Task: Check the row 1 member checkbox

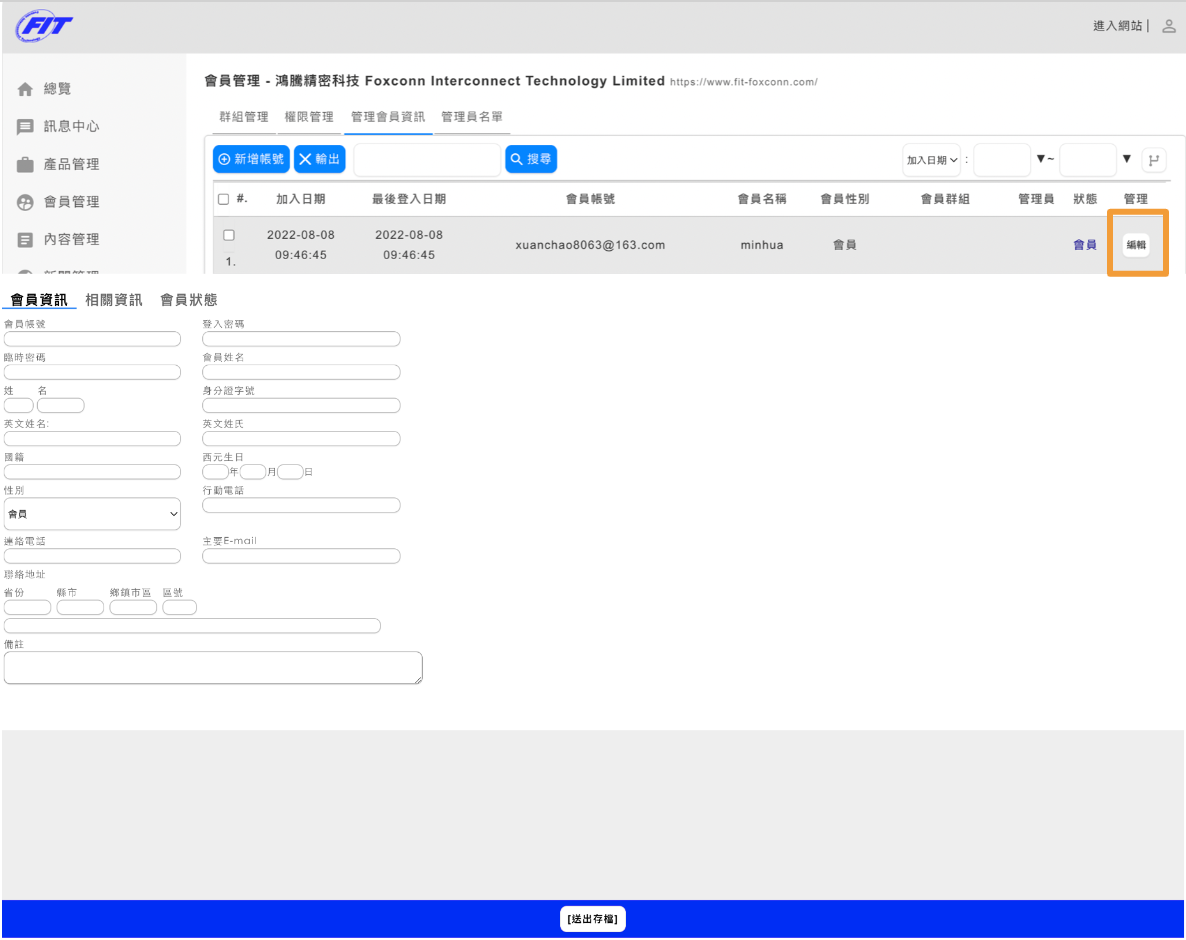Action: tap(229, 236)
